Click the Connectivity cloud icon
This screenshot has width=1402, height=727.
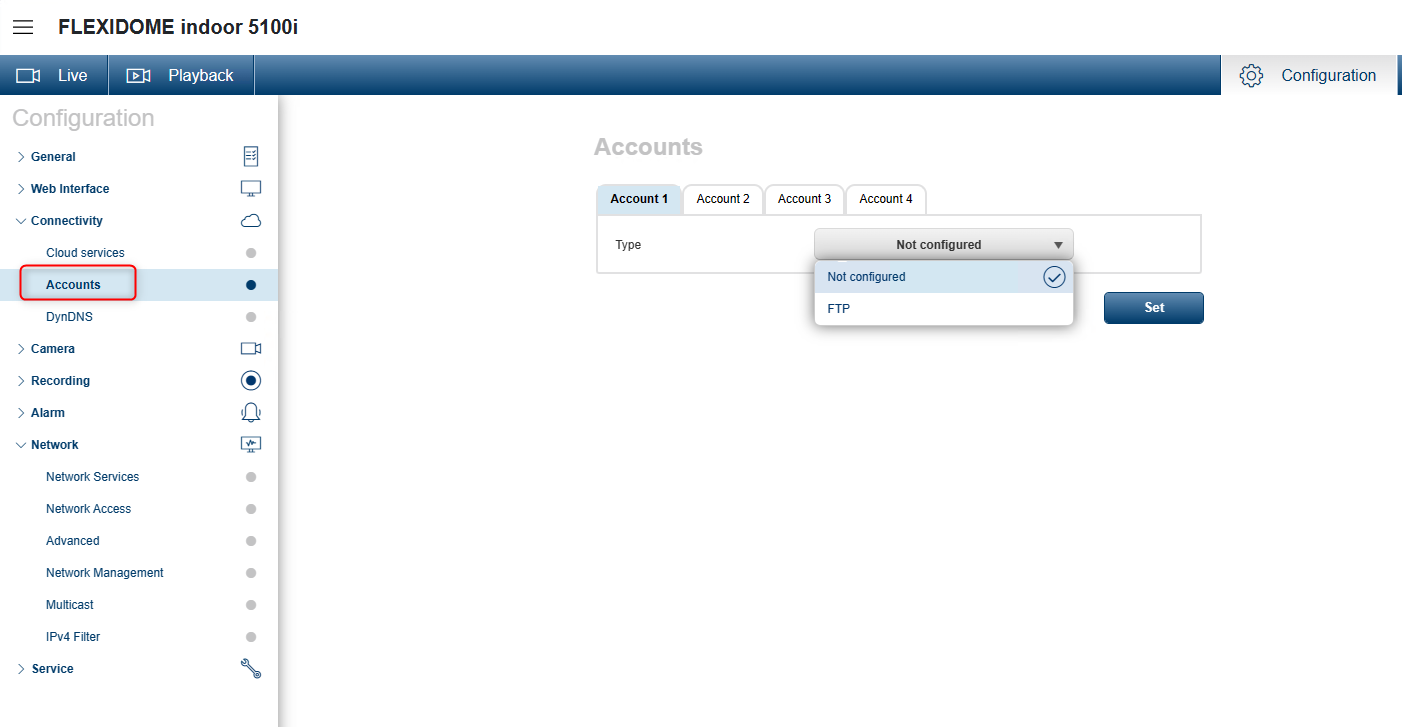click(x=251, y=221)
